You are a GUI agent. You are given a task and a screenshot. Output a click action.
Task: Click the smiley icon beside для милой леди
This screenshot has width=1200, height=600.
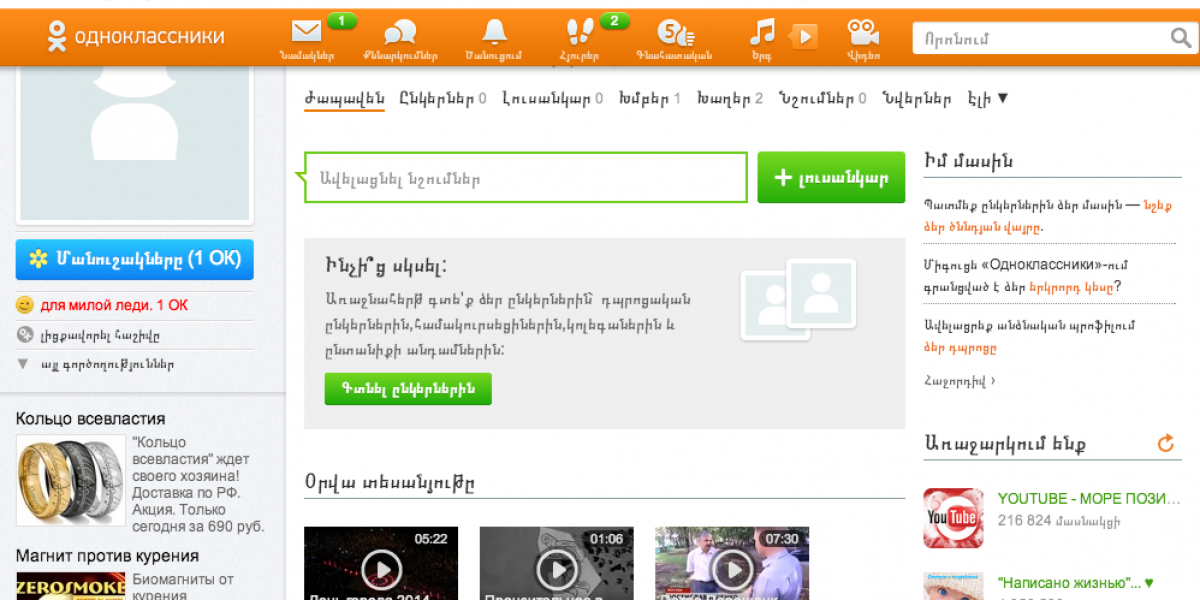point(25,305)
